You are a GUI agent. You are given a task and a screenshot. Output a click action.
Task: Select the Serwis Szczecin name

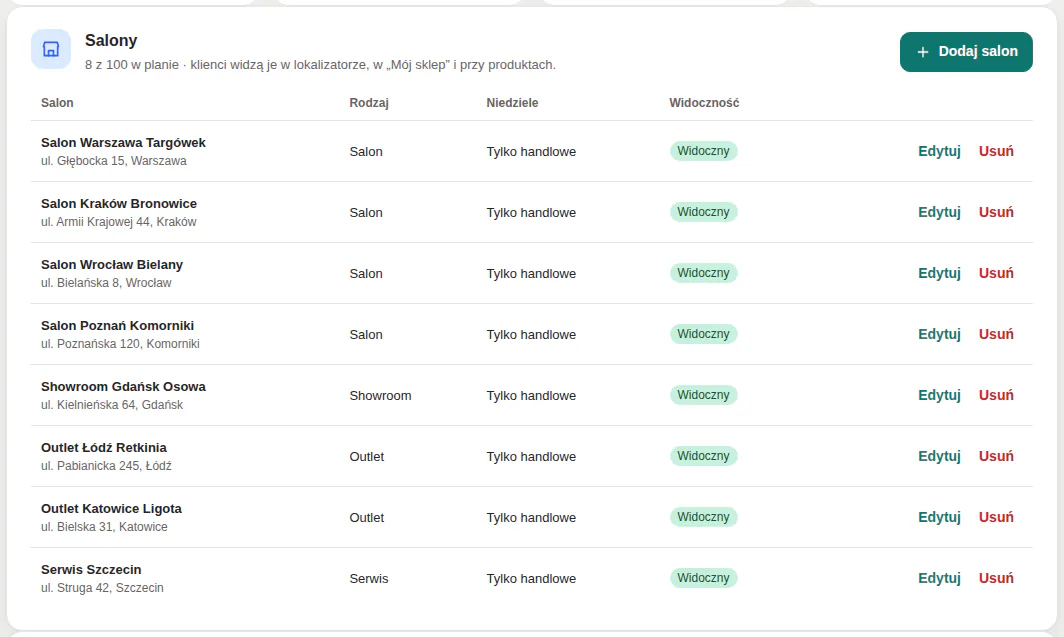coord(91,571)
